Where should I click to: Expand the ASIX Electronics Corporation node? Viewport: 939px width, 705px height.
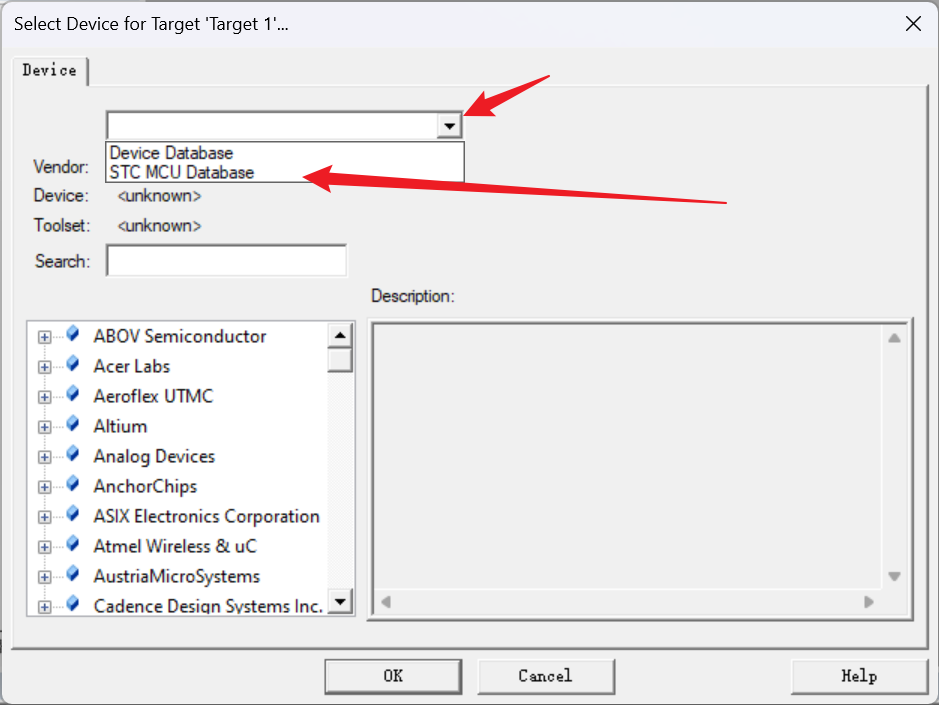coord(44,517)
